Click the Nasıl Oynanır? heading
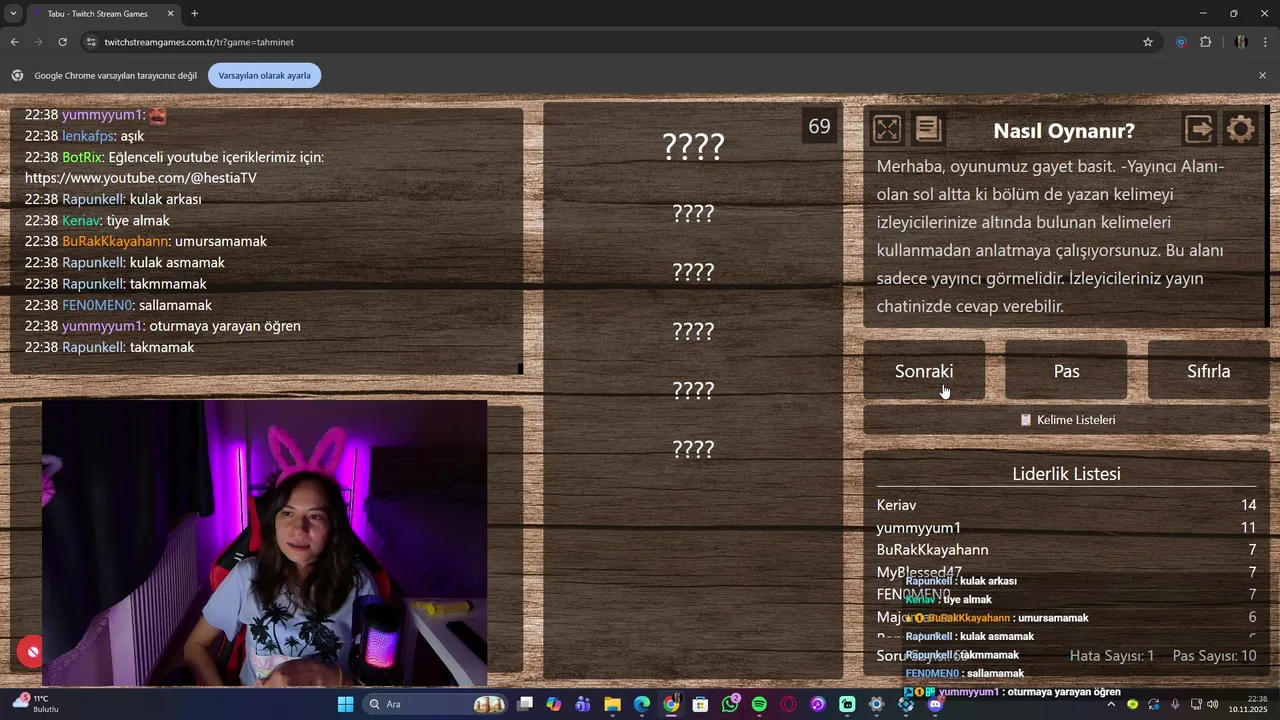1280x720 pixels. point(1064,131)
